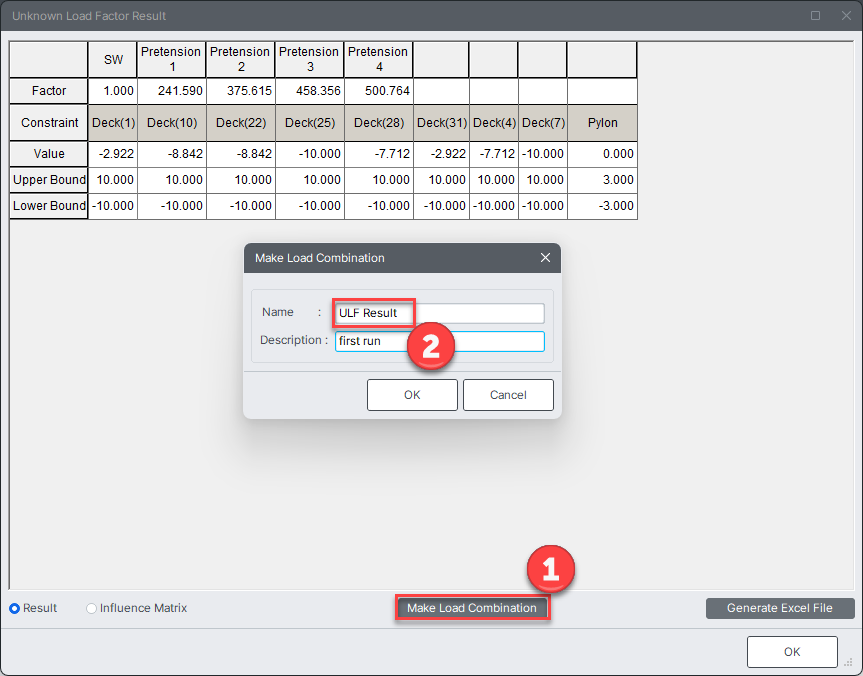Select the Deck(1) value -2.922
The width and height of the screenshot is (863, 676).
(113, 154)
